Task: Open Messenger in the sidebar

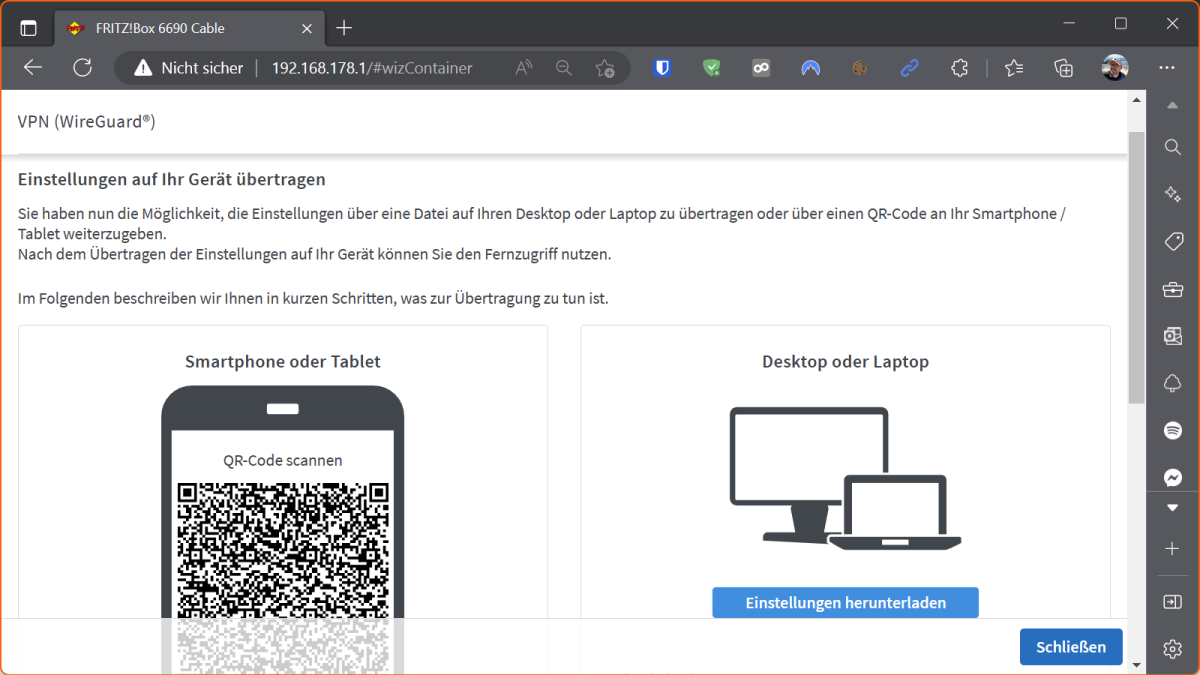Action: click(1173, 477)
